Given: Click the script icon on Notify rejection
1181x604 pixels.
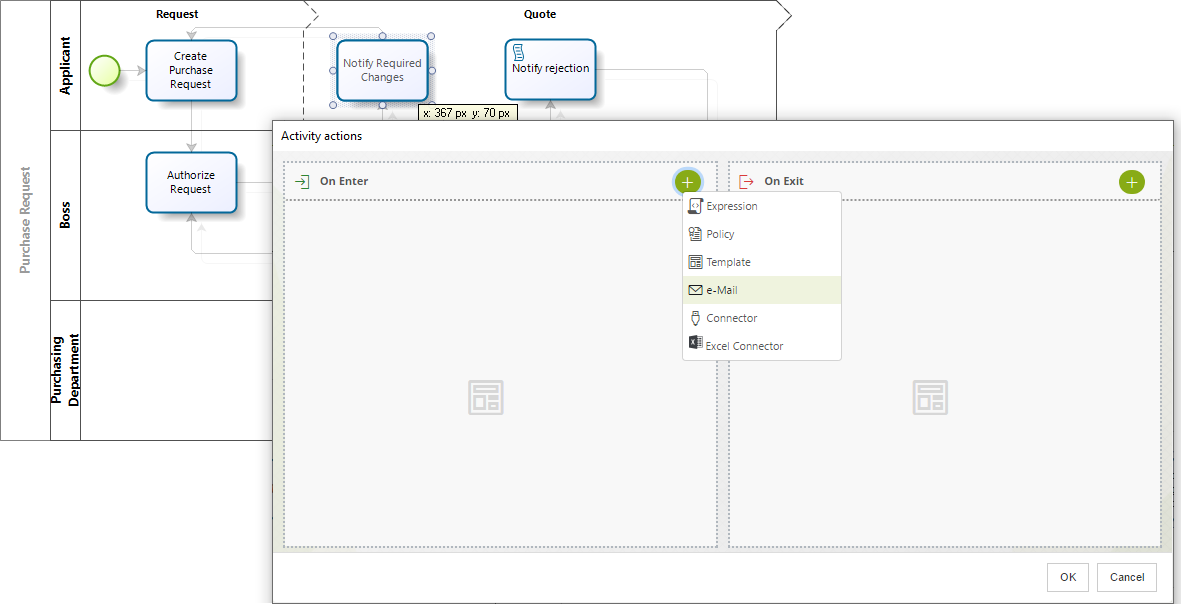Looking at the screenshot, I should 518,52.
